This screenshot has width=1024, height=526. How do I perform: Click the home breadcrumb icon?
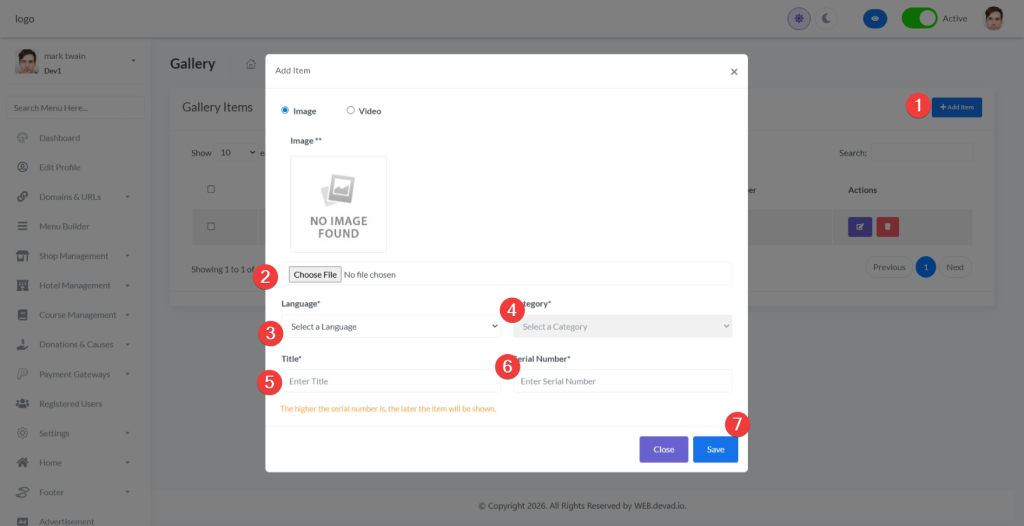coord(251,64)
